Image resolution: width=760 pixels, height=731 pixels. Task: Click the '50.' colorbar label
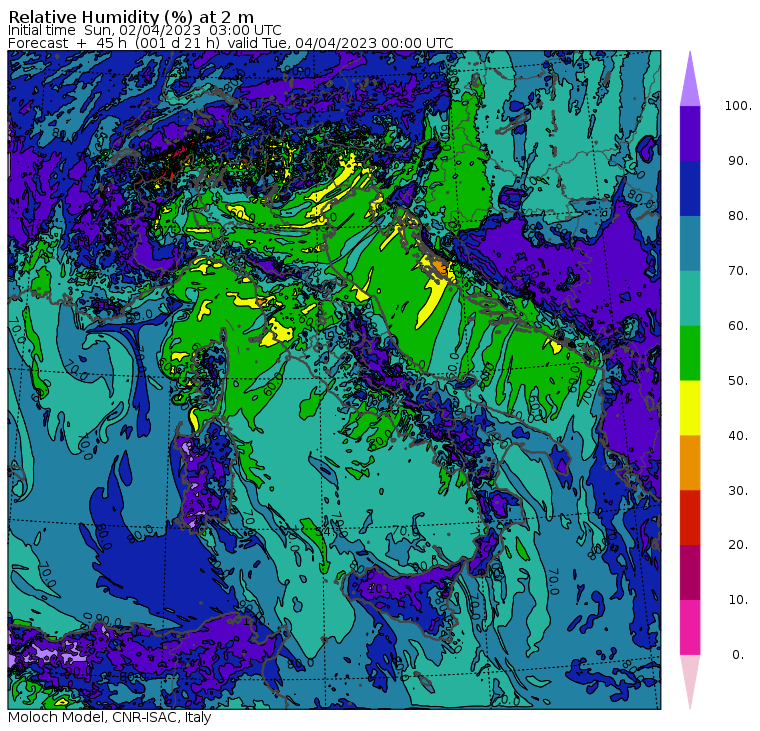click(738, 381)
